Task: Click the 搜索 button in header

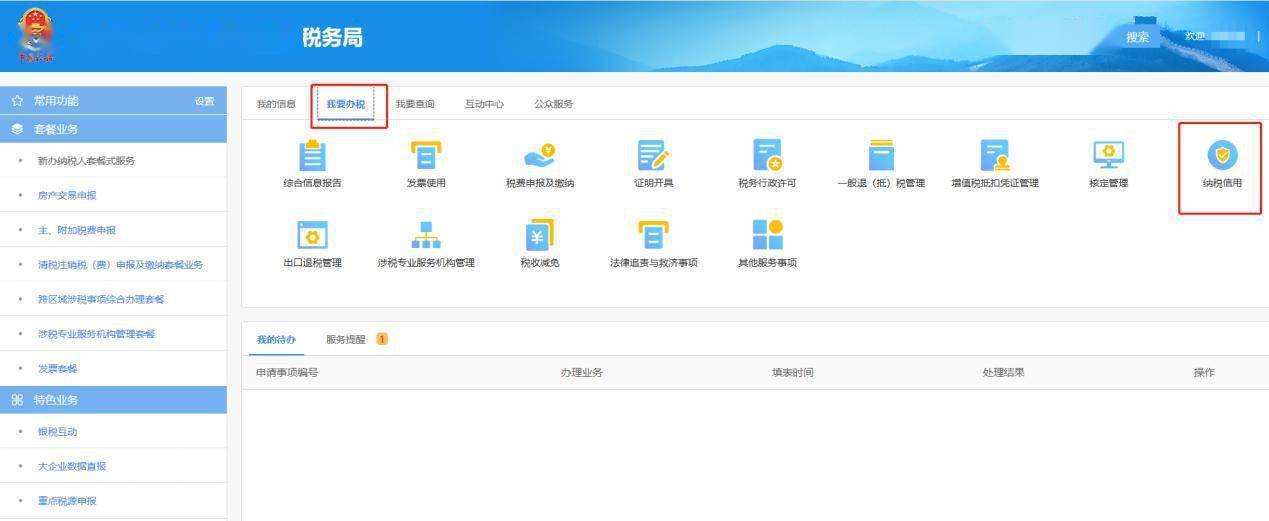Action: (x=1137, y=37)
